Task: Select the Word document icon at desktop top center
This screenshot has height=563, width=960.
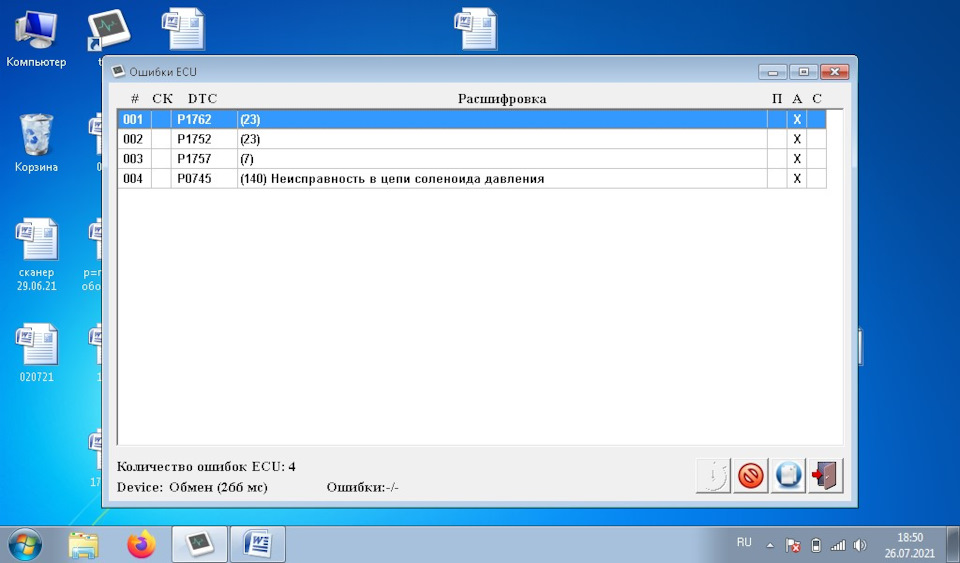Action: (476, 28)
